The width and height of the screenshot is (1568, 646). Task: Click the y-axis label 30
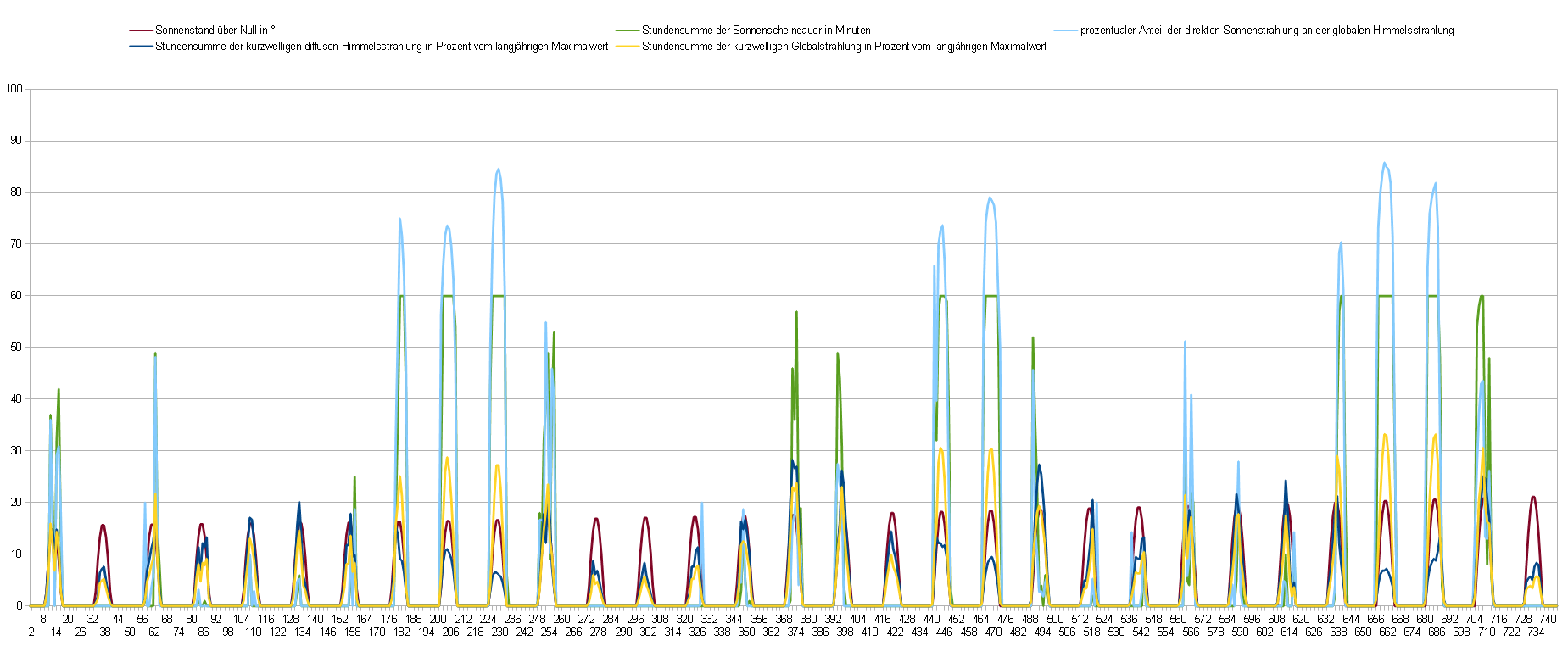point(17,451)
